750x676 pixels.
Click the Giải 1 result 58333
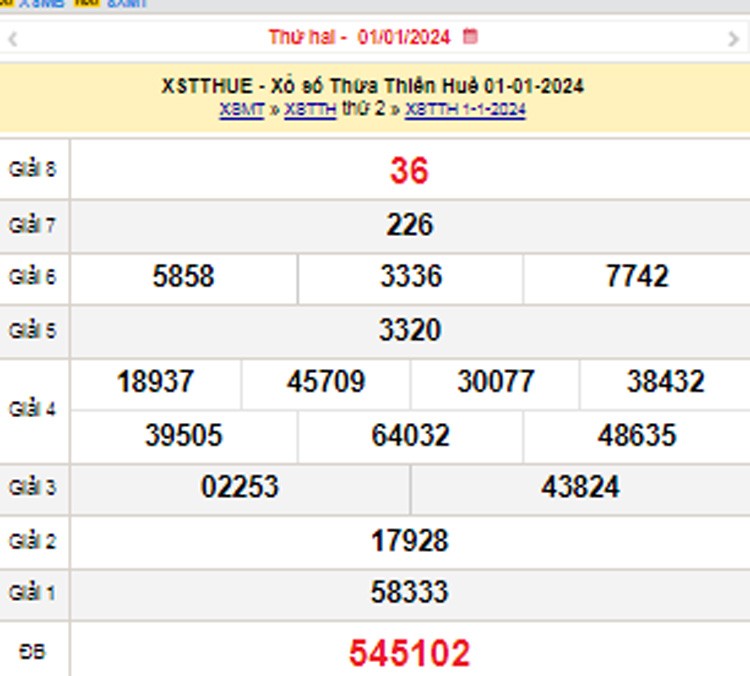click(409, 593)
